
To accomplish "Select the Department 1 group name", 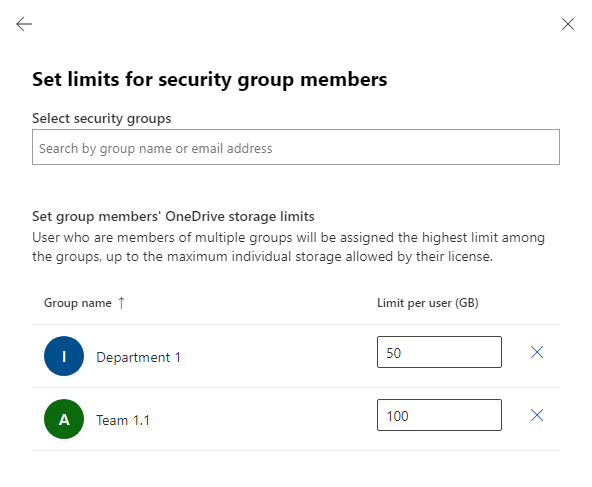I will 138,357.
